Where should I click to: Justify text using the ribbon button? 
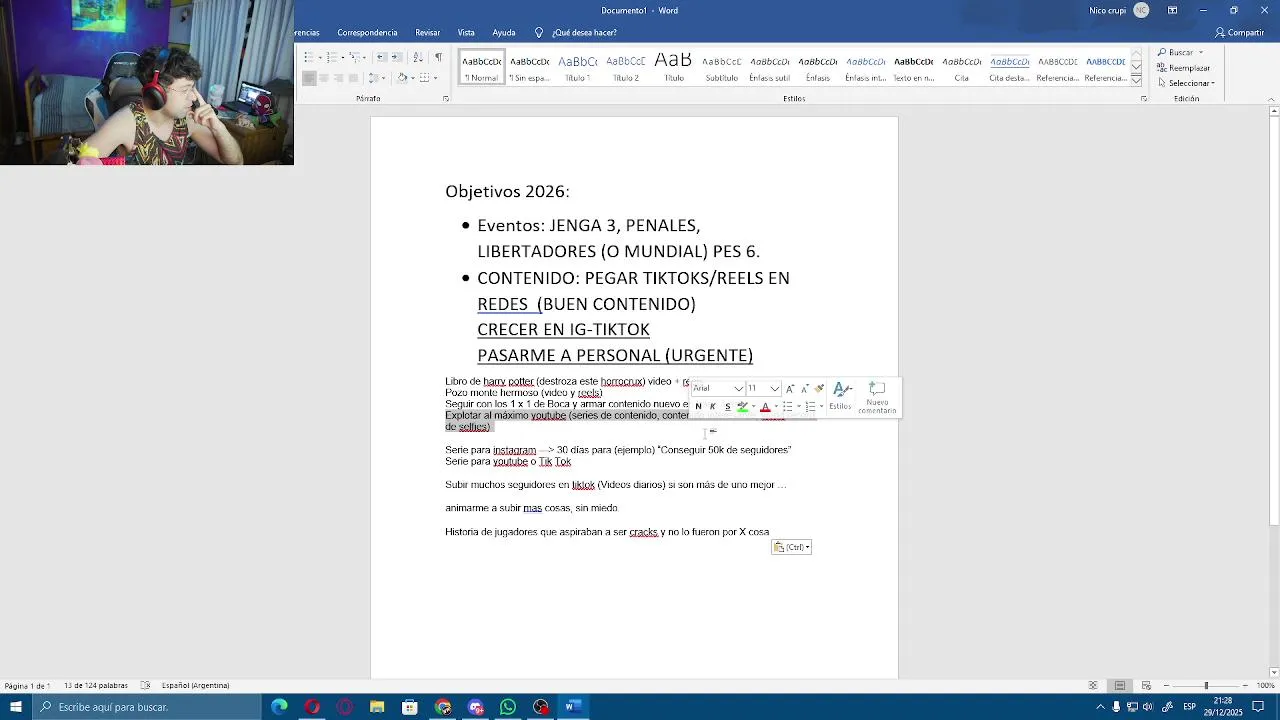(353, 78)
